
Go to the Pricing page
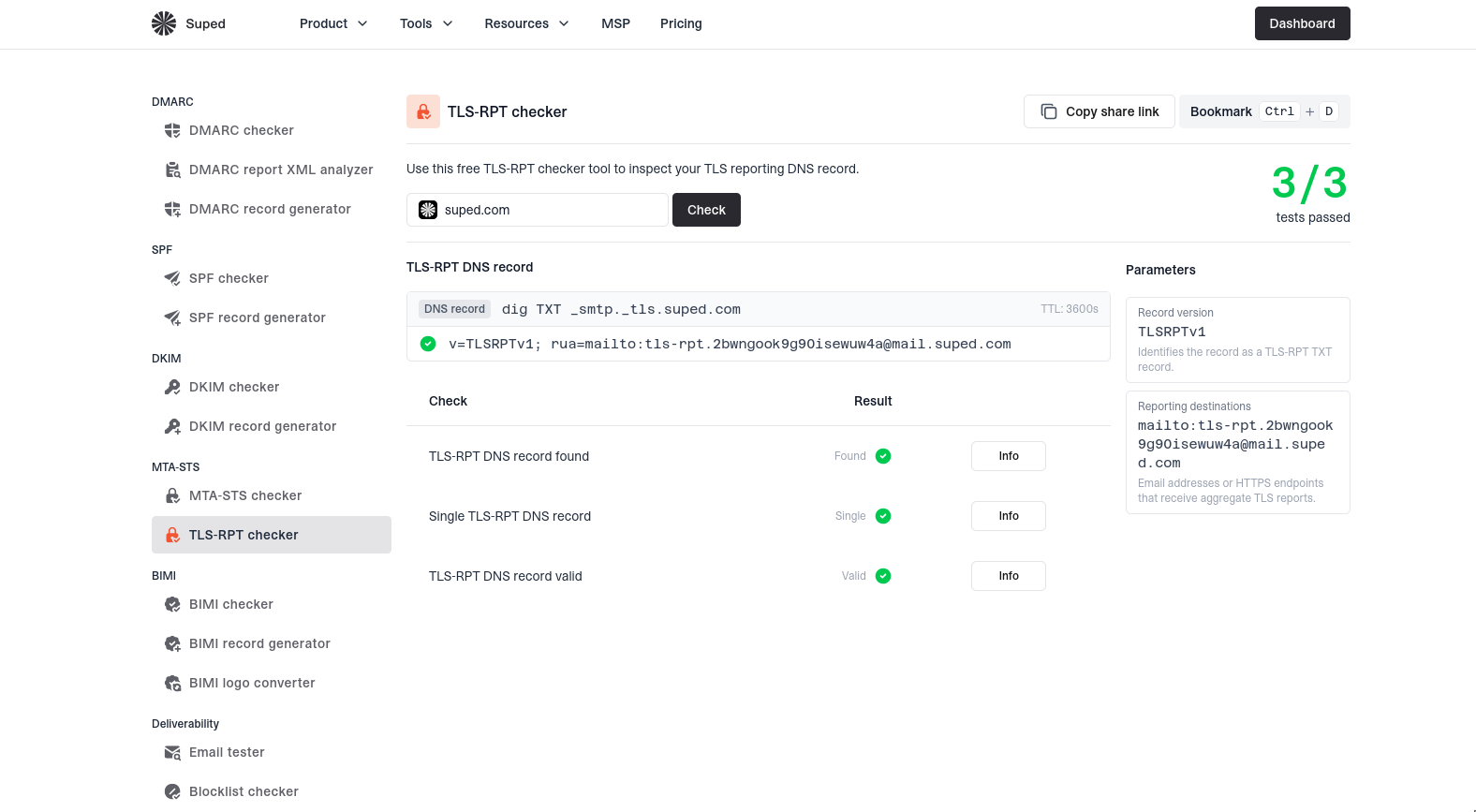pos(681,23)
